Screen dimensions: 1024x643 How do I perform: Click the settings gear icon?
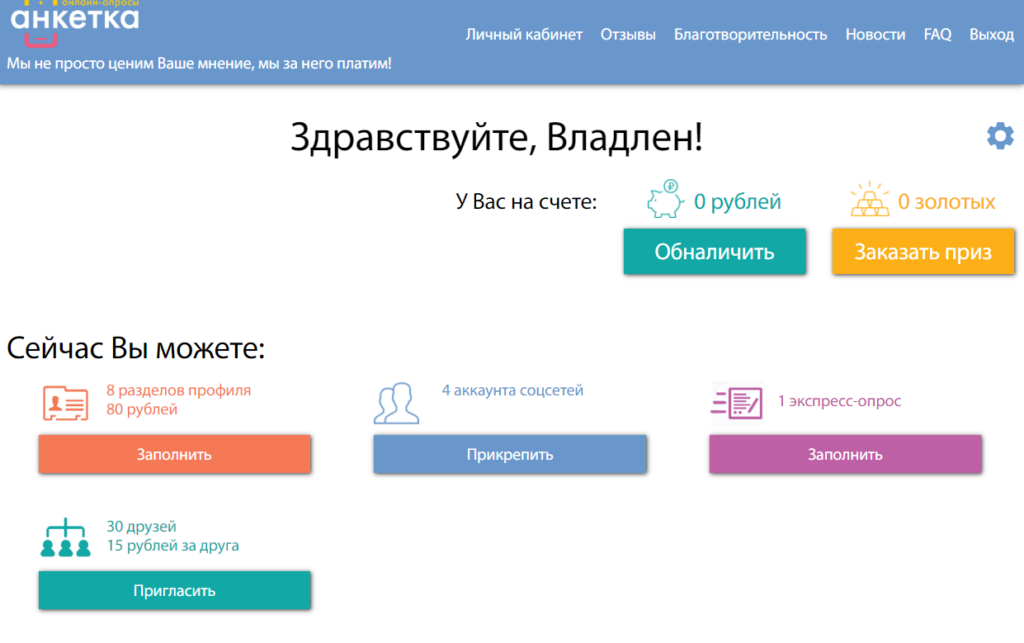click(x=1000, y=136)
